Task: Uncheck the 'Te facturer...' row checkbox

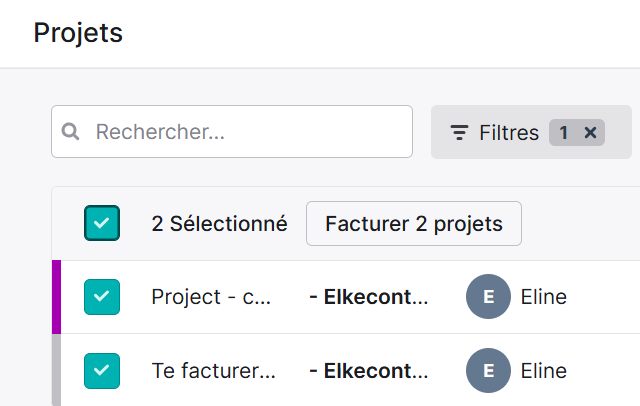Action: tap(102, 371)
